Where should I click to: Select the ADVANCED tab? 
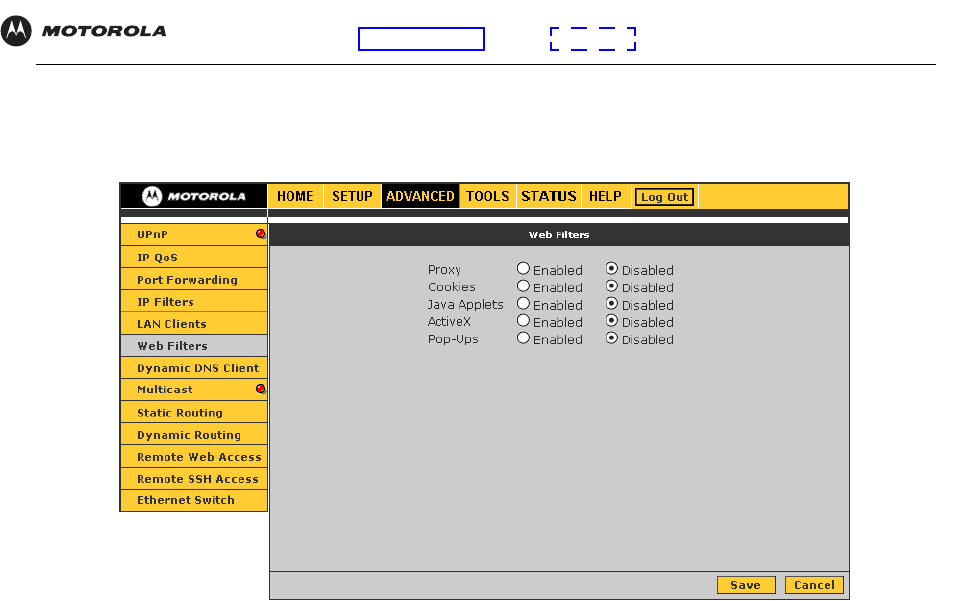(420, 196)
